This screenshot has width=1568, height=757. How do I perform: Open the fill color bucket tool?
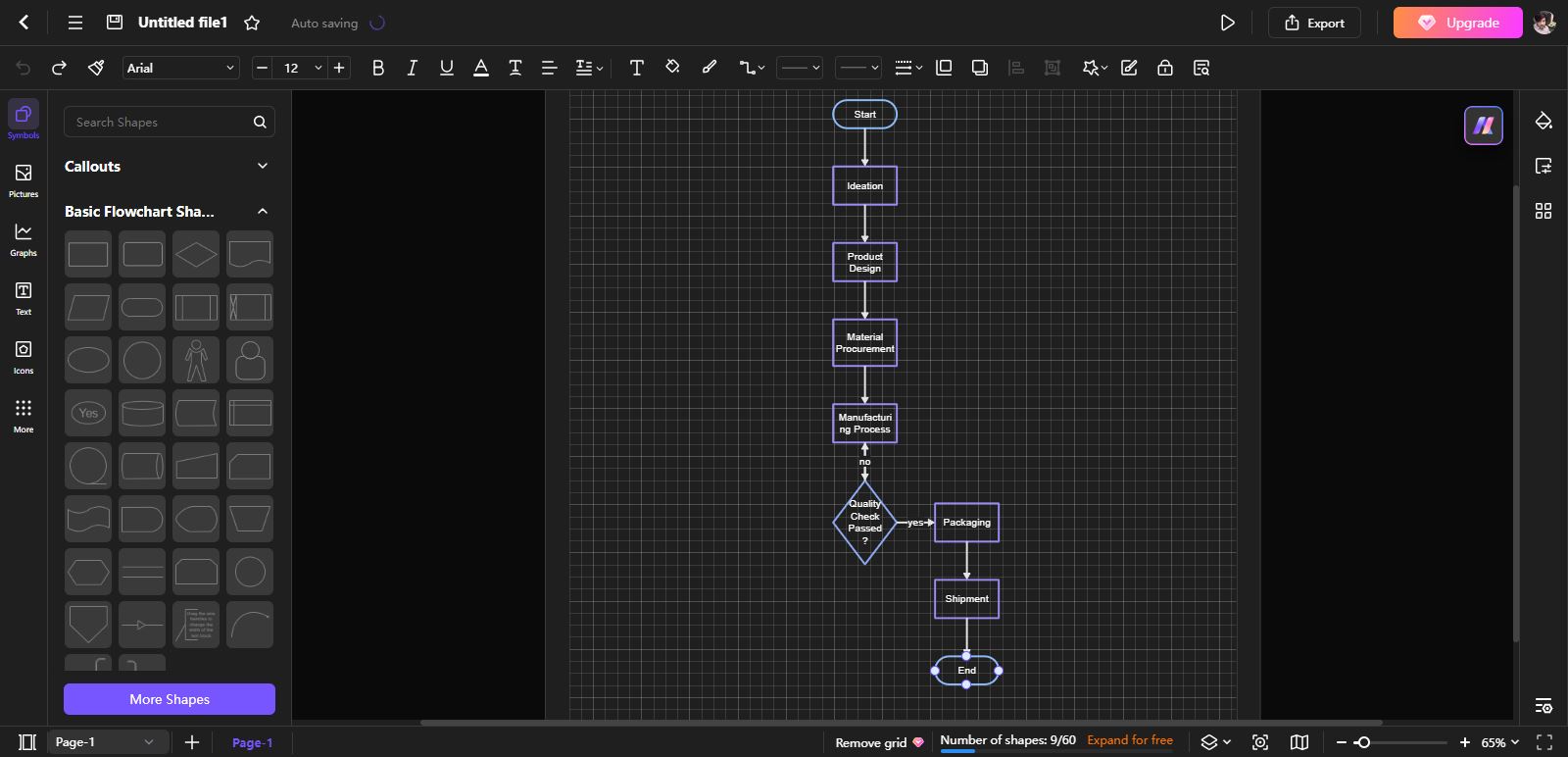pyautogui.click(x=672, y=67)
